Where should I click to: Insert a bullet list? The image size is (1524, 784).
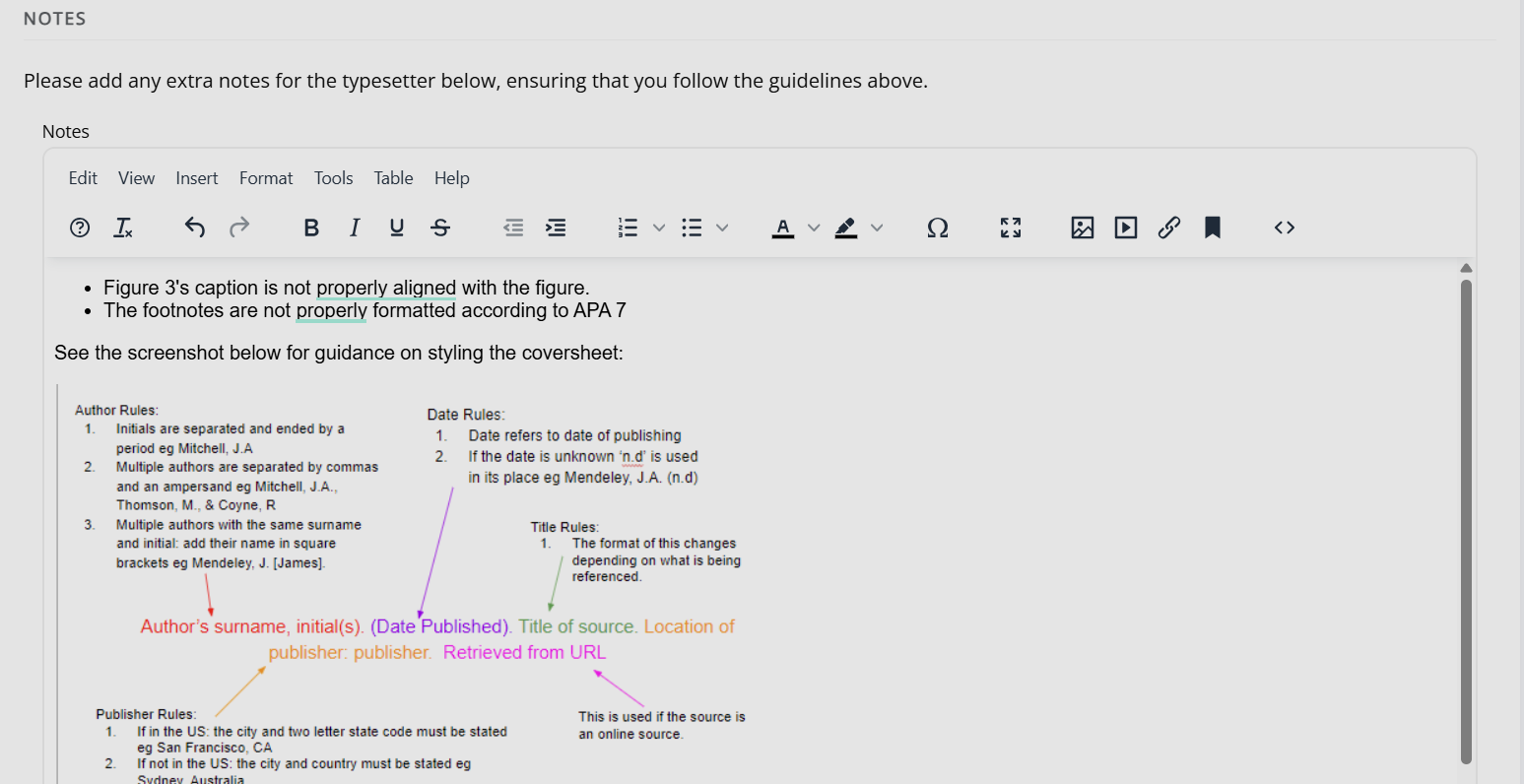click(693, 228)
